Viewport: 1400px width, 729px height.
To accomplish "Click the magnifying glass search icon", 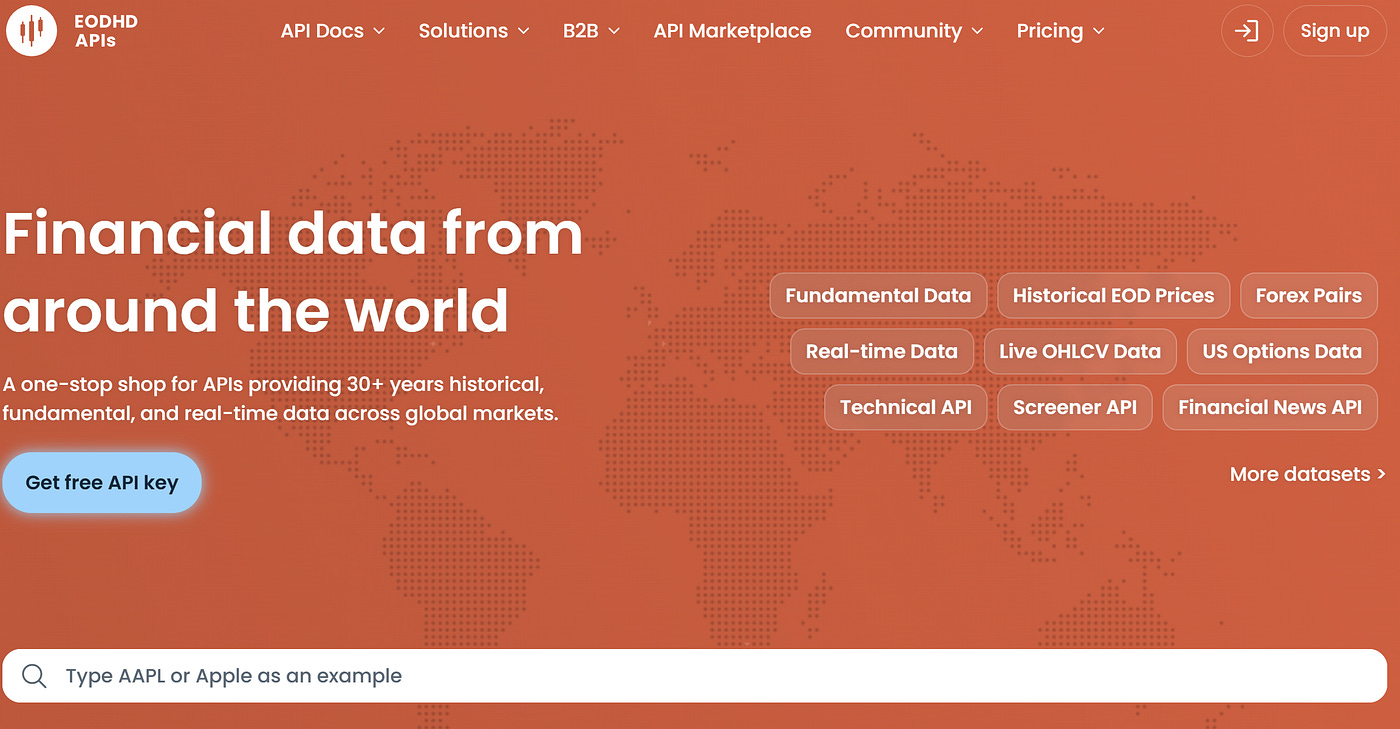I will coord(35,676).
